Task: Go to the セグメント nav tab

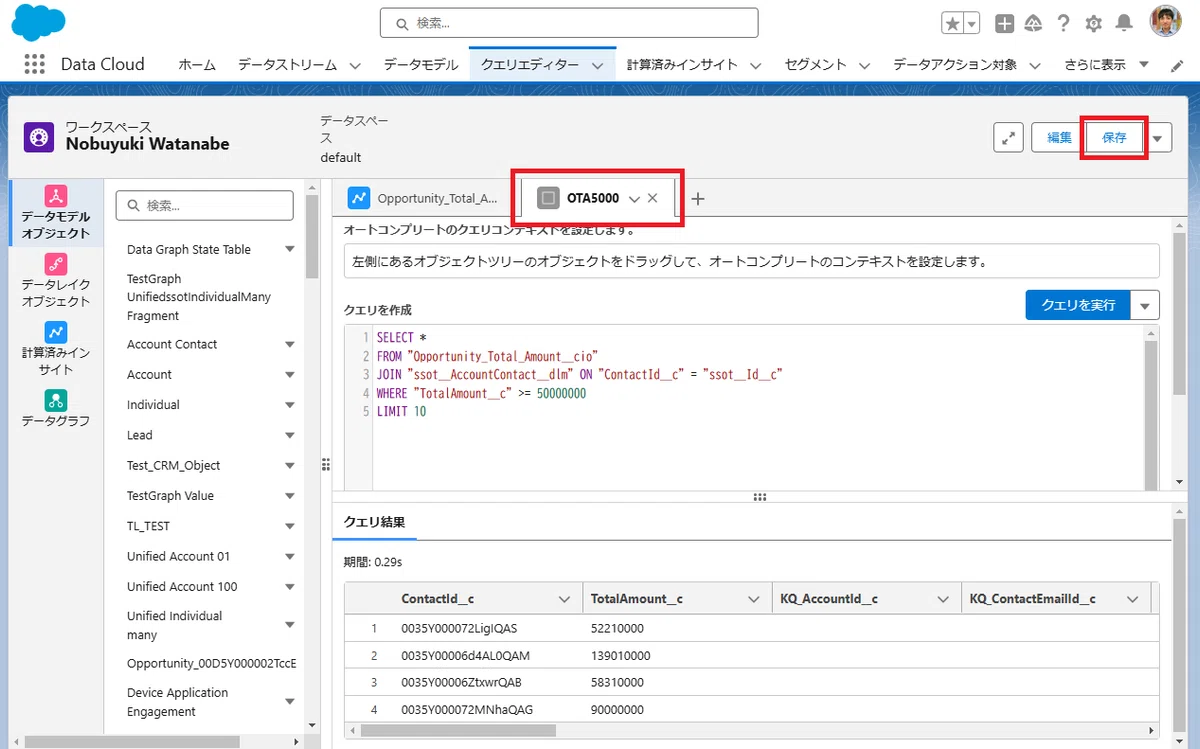Action: [815, 64]
